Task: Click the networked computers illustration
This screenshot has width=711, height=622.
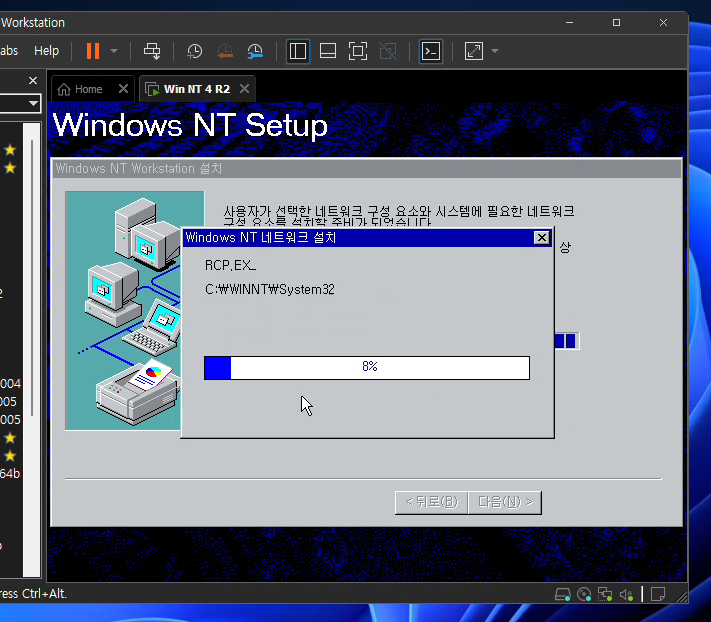Action: click(123, 311)
